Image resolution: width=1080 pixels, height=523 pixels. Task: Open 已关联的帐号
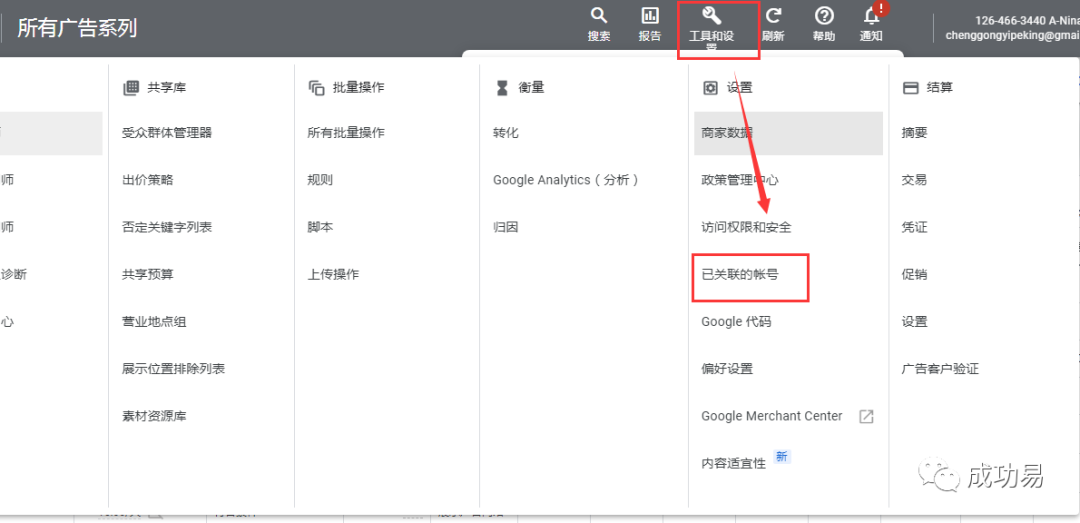740,274
